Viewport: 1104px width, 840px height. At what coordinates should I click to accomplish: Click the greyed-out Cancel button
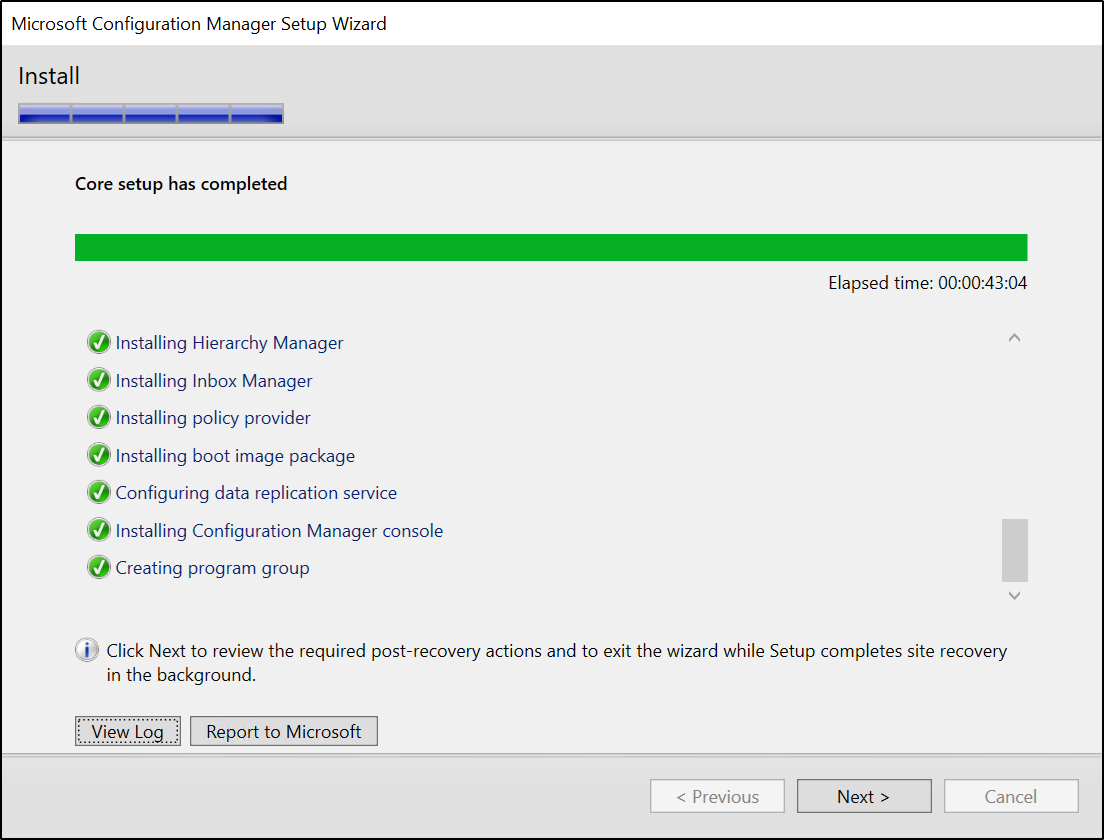point(1011,796)
